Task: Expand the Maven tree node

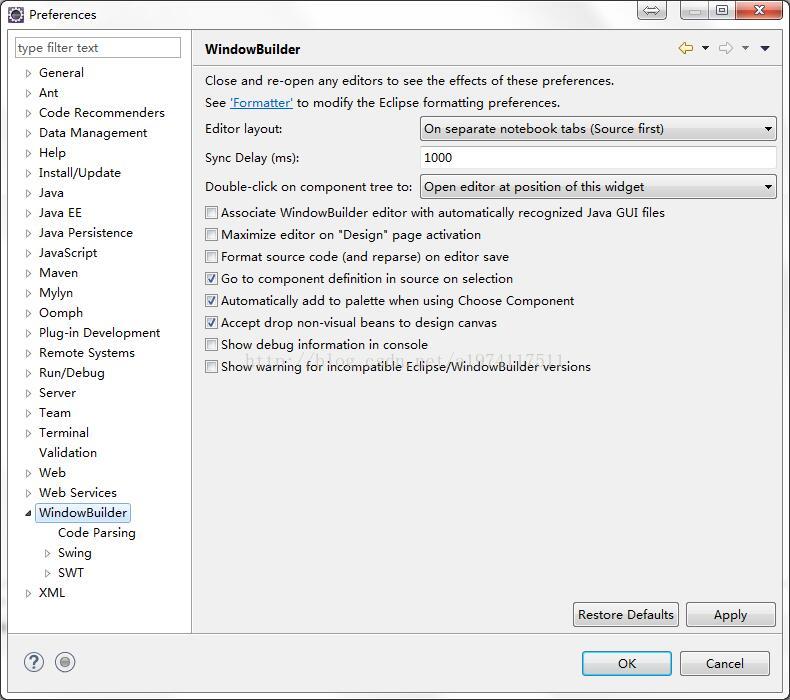Action: (28, 273)
